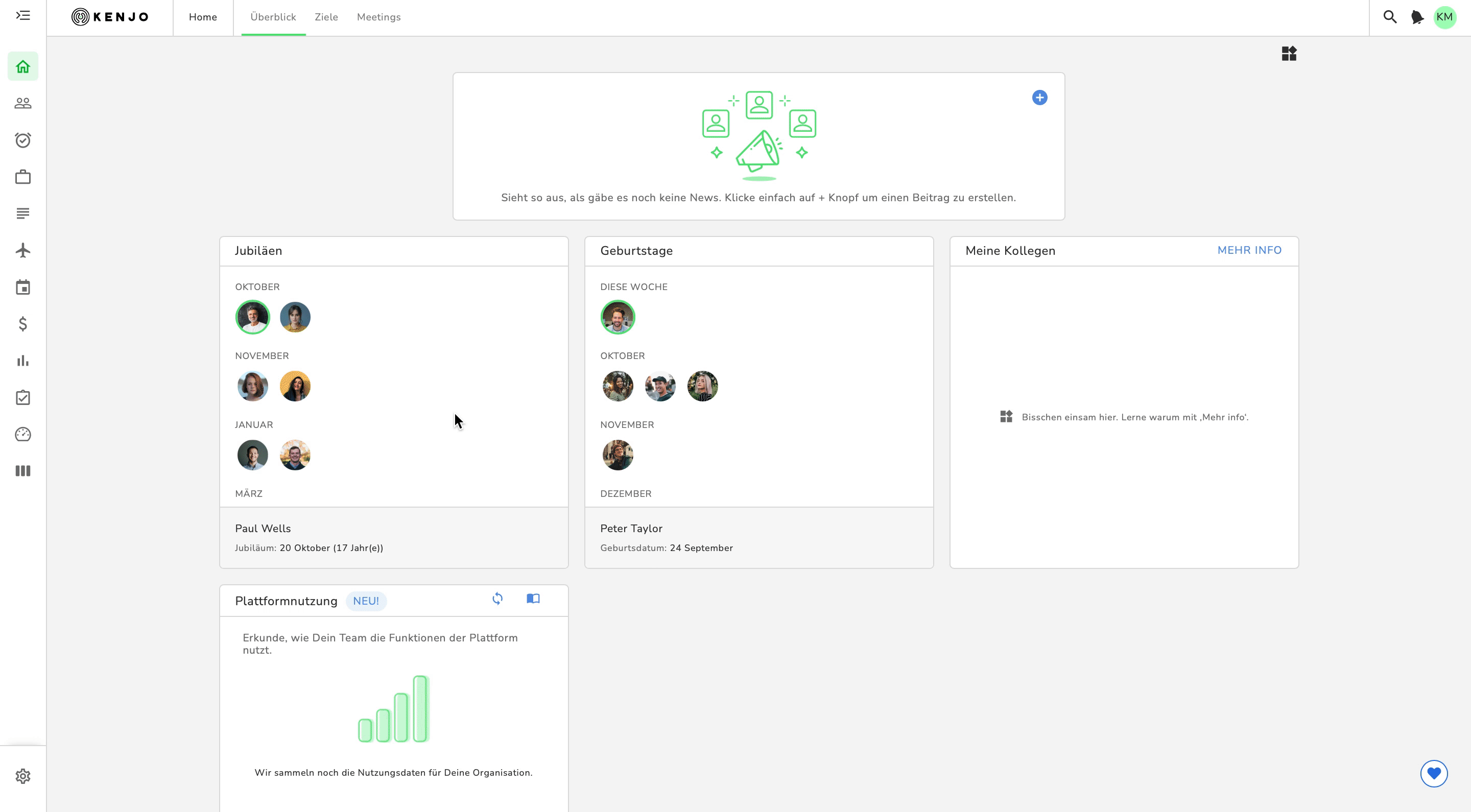Open the Plattformnutzung guide book icon
This screenshot has width=1471, height=812.
[533, 599]
